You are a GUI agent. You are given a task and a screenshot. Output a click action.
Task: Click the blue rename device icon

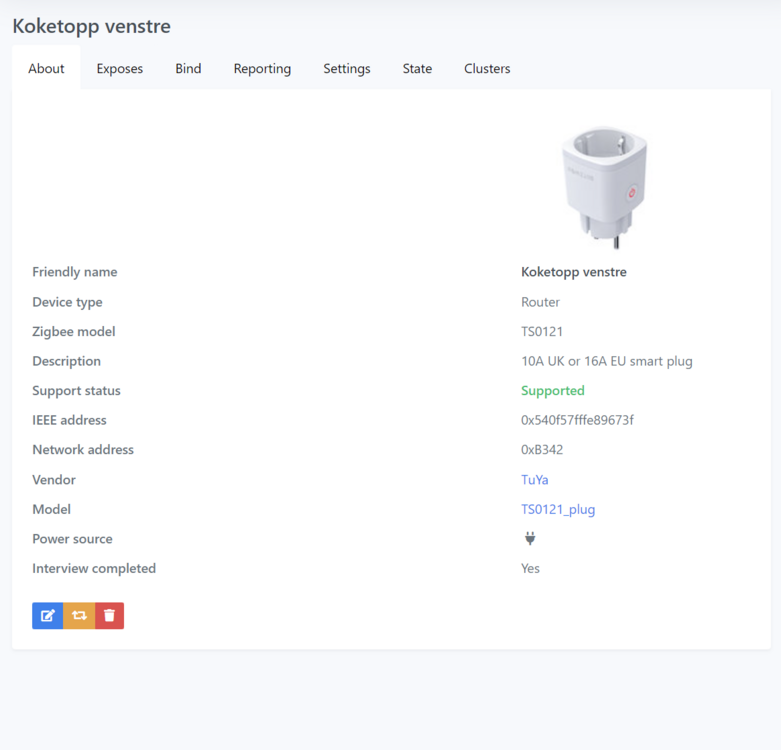coord(47,616)
